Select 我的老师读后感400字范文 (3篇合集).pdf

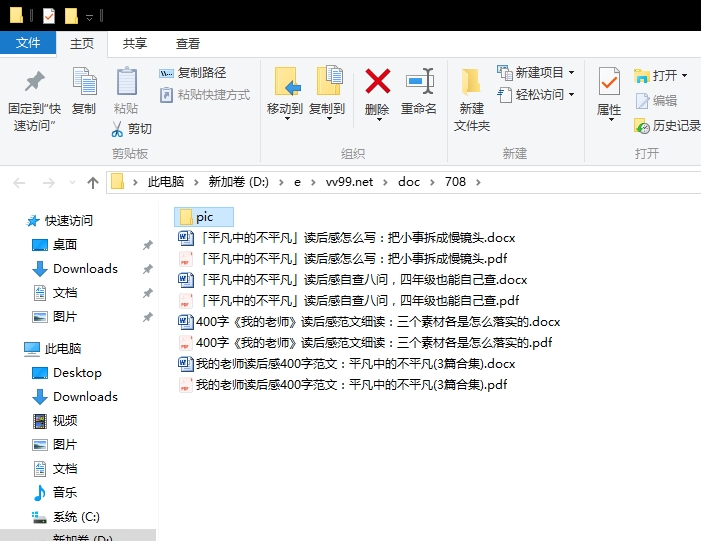pyautogui.click(x=342, y=385)
